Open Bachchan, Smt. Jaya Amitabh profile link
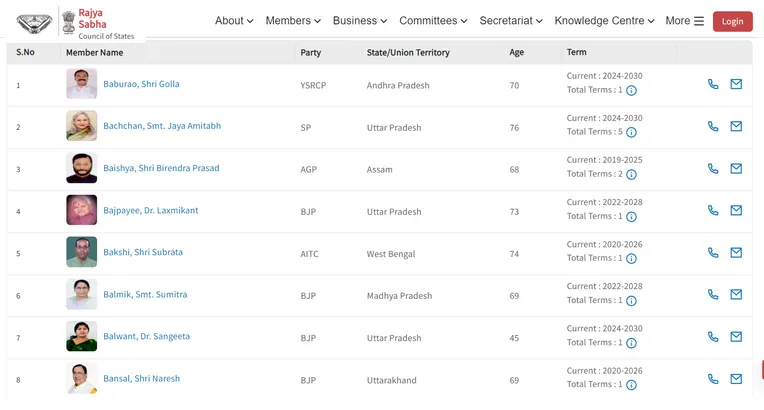The image size is (764, 410). click(x=162, y=126)
